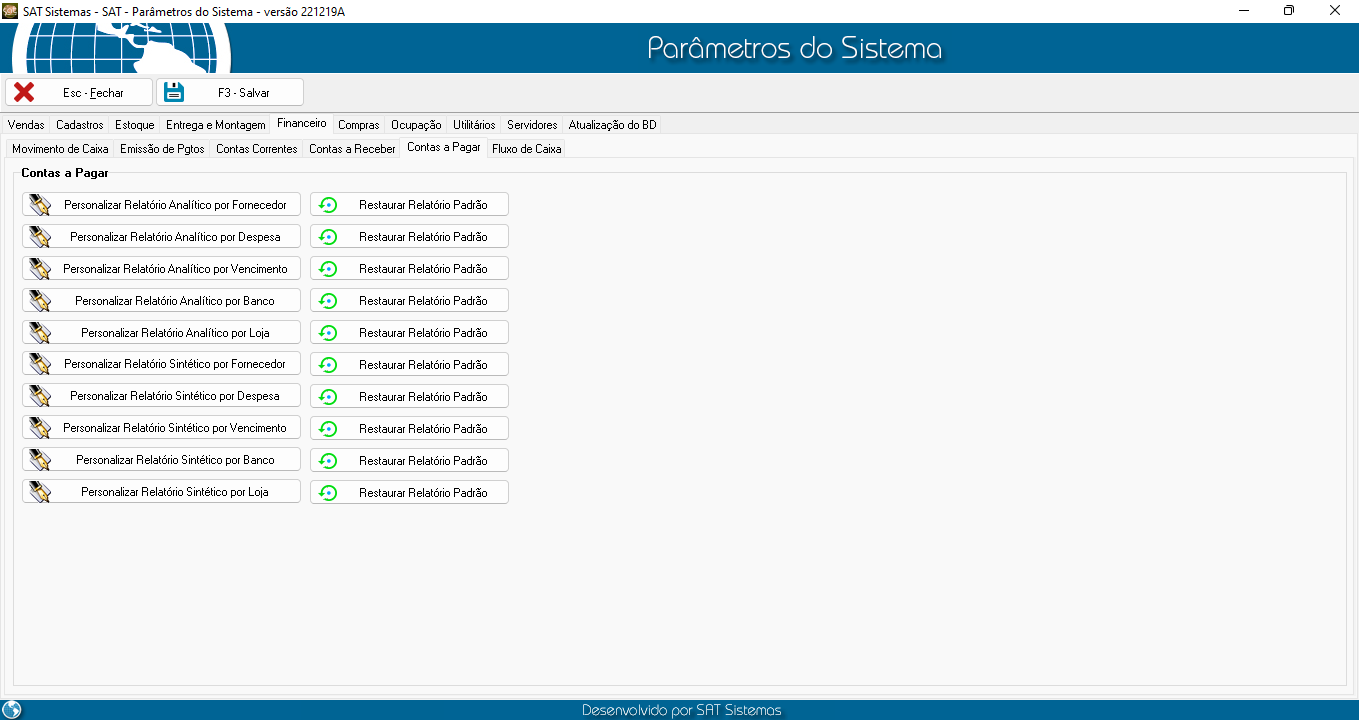Viewport: 1359px width, 720px height.
Task: Switch to the Estoque tab
Action: (134, 125)
